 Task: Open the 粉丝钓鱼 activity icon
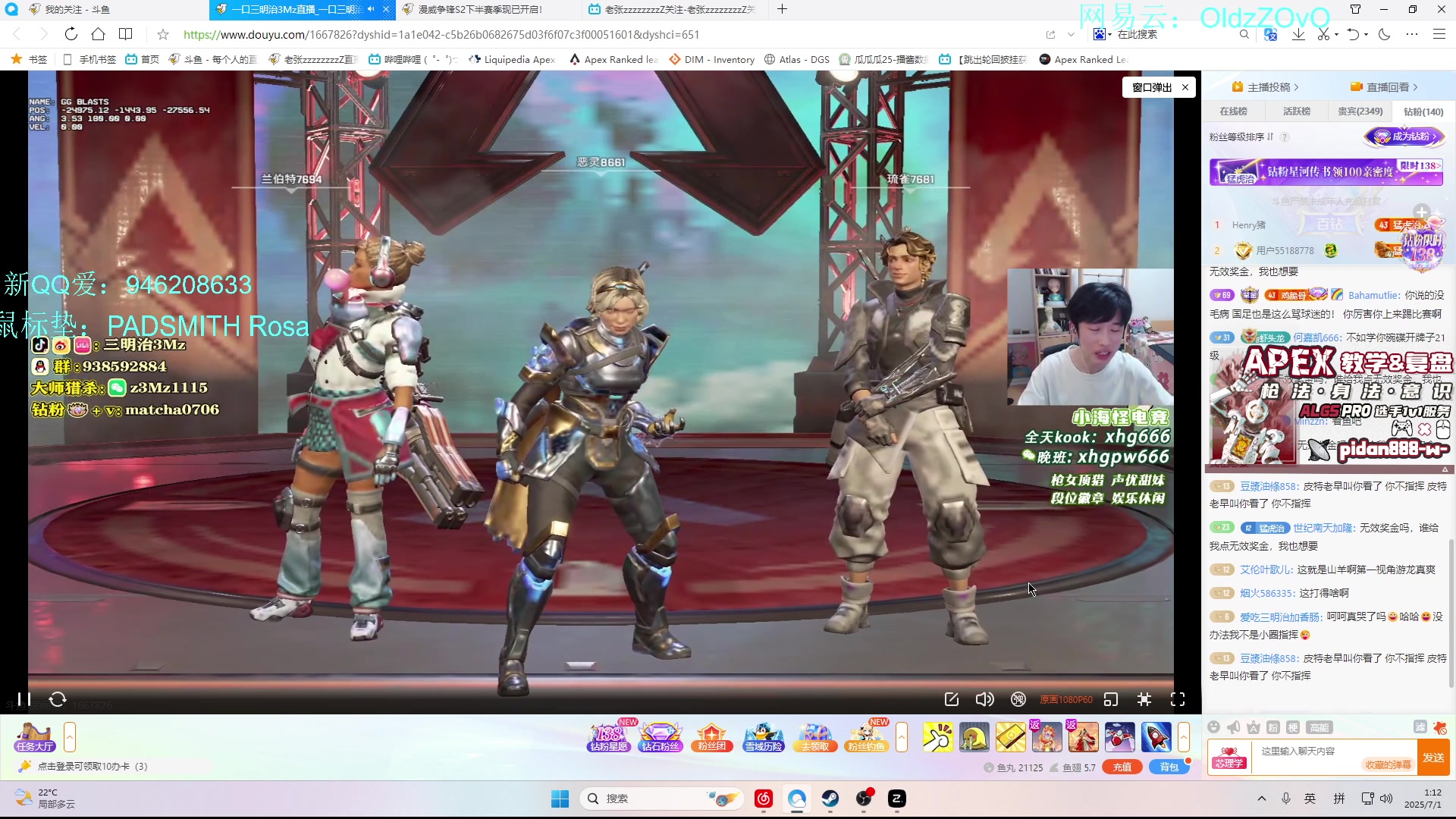point(866,736)
